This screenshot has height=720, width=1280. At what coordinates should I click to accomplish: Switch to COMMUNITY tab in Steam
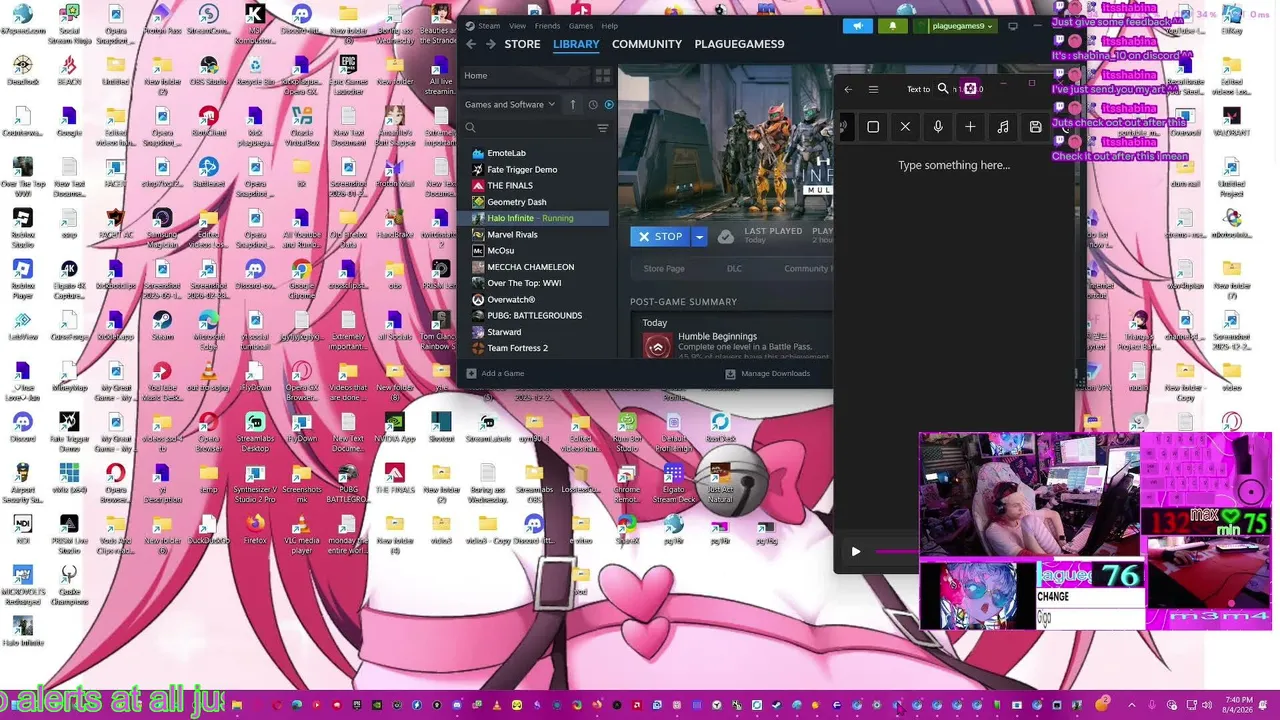[647, 44]
